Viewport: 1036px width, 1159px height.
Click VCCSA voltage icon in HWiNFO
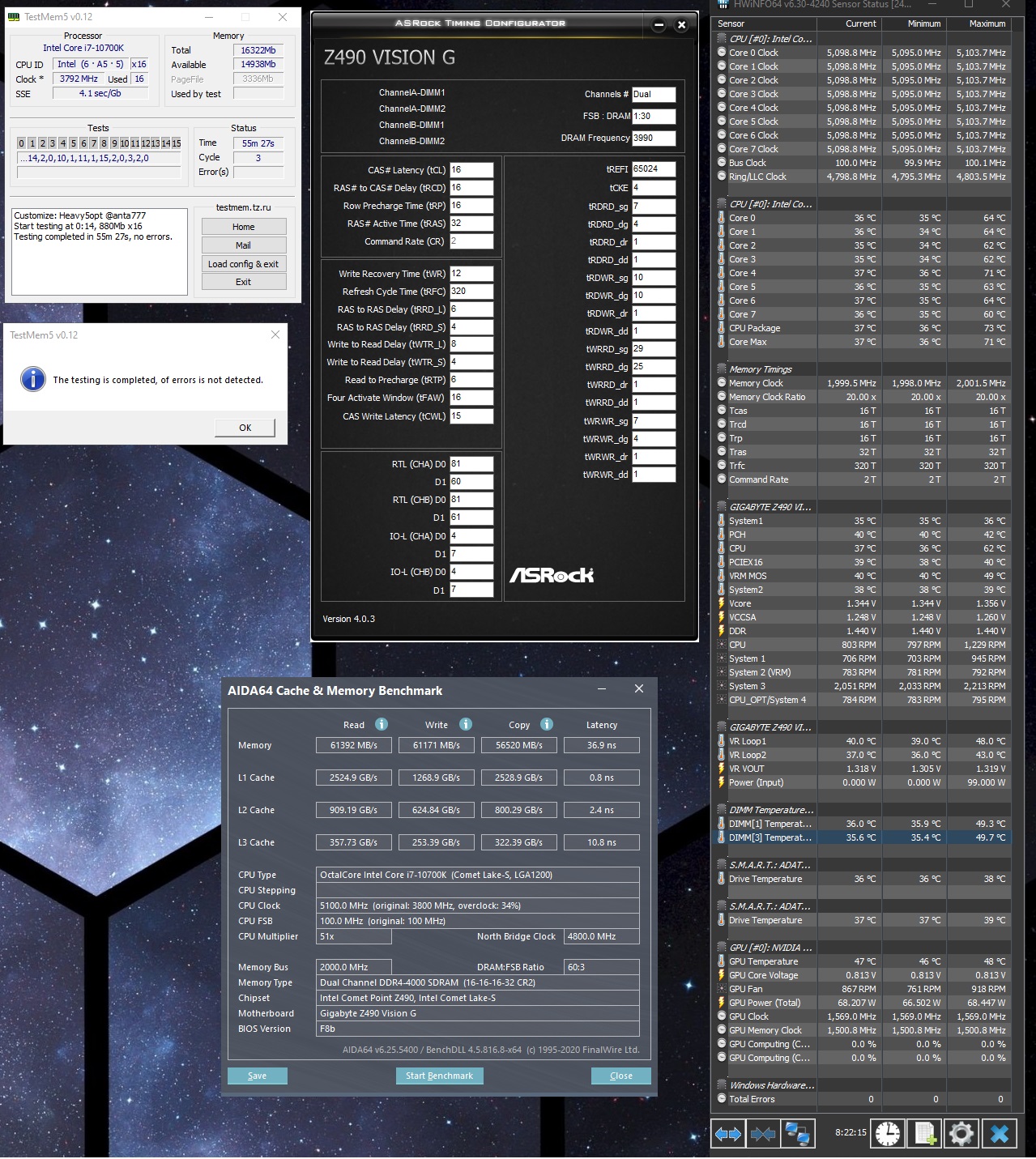pyautogui.click(x=721, y=617)
